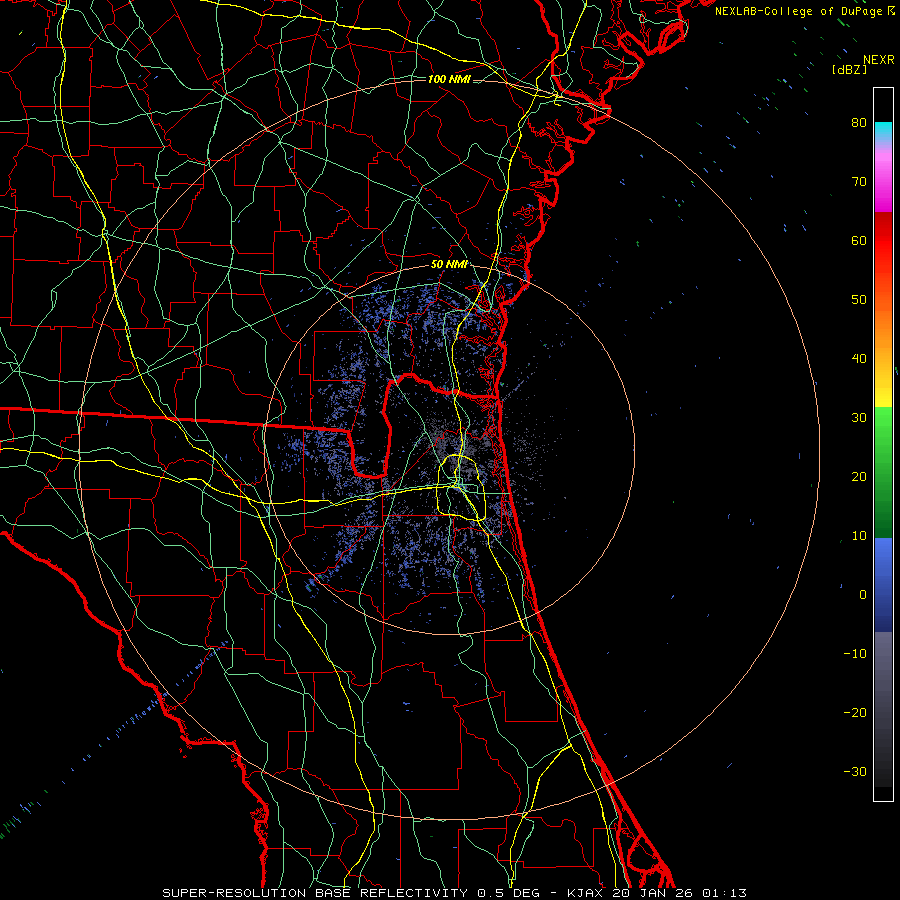
Task: Click the NEXLAB-College of DuPage credit text
Action: [798, 11]
